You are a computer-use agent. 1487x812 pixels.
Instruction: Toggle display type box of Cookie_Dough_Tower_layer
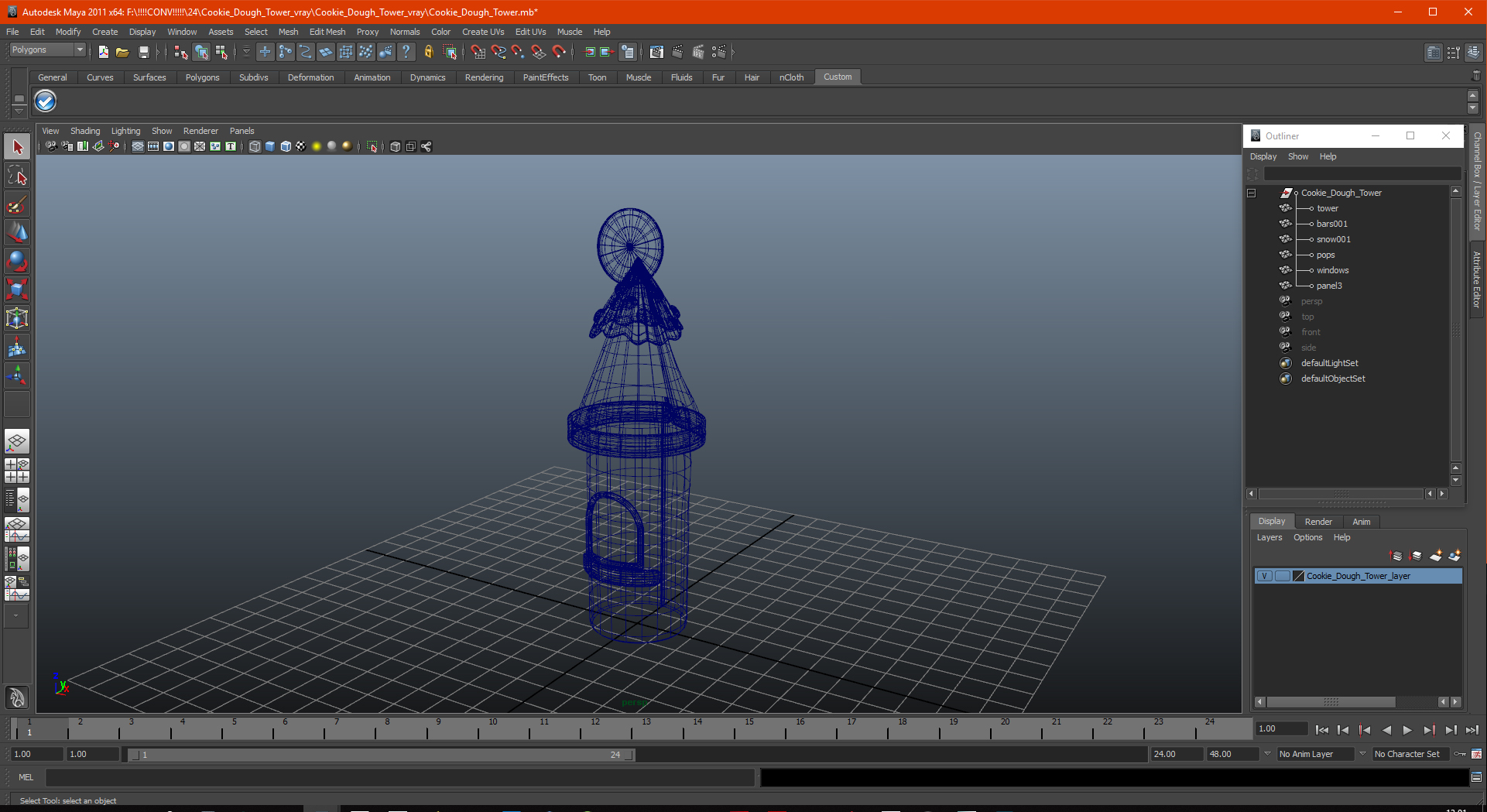1282,576
